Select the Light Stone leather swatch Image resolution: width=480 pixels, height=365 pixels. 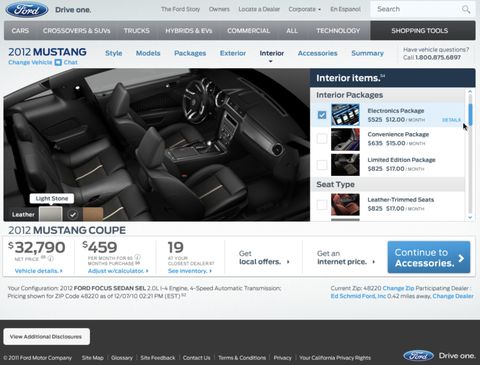[50, 214]
